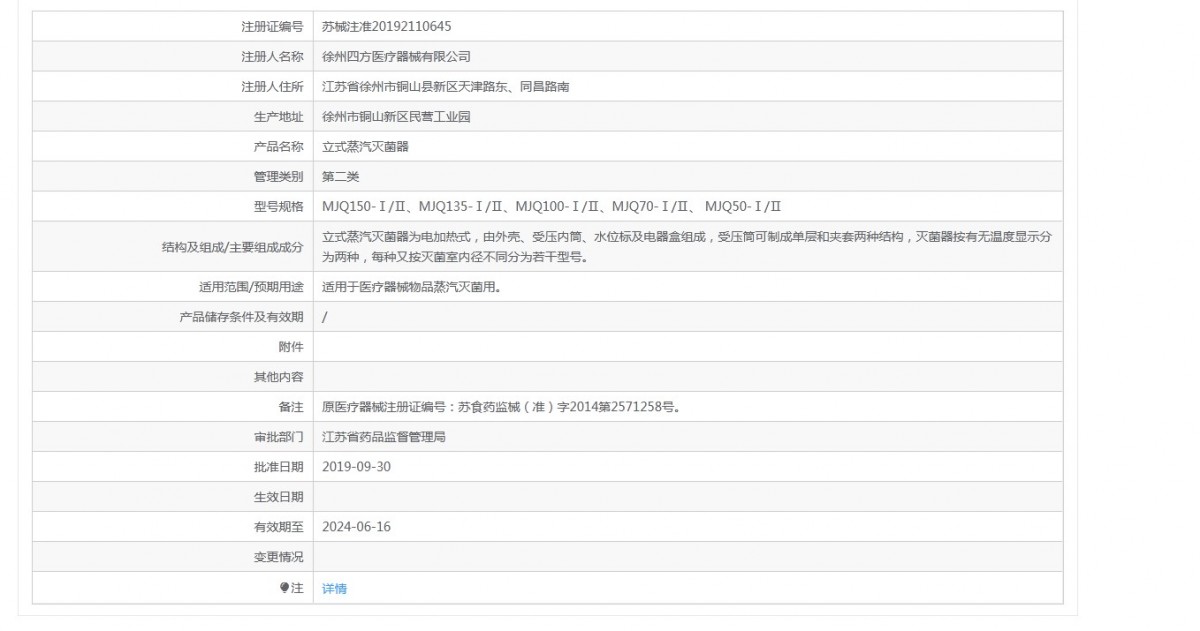The image size is (1200, 631).
Task: Select registrant name 徐州四方医疗器械有限公司
Action: (x=396, y=57)
